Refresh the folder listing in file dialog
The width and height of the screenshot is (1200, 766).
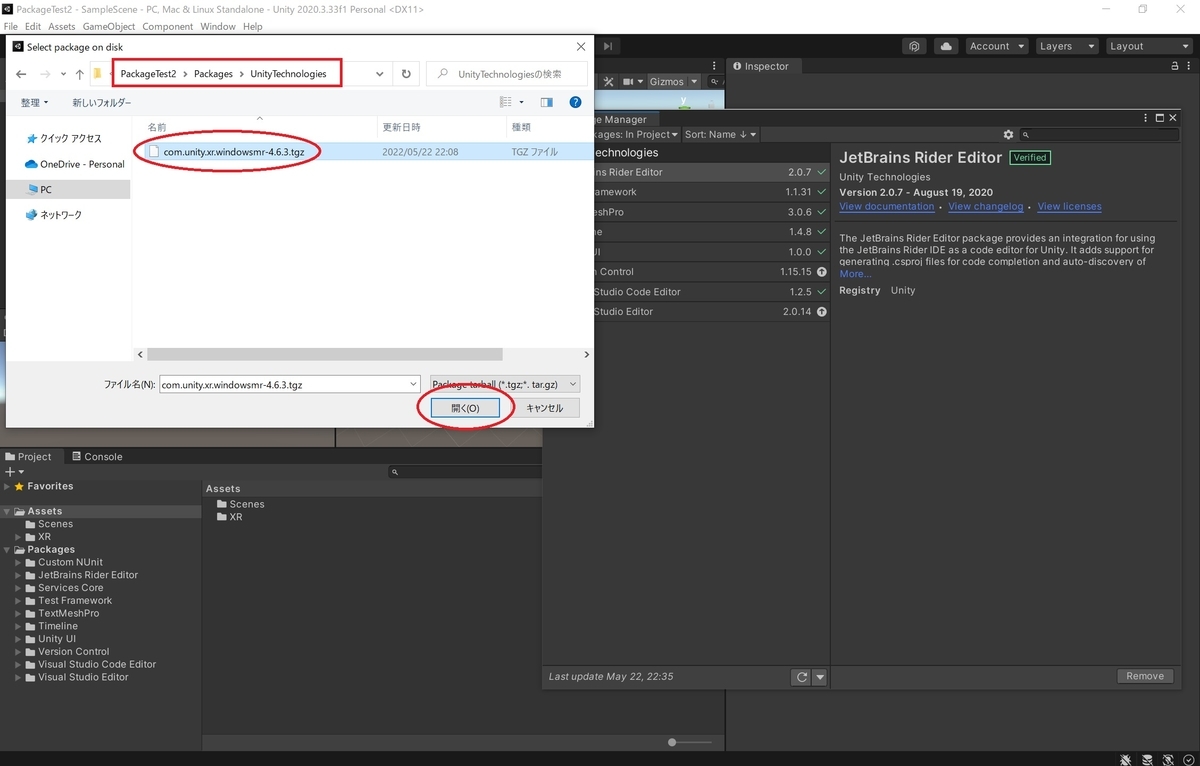pyautogui.click(x=406, y=74)
